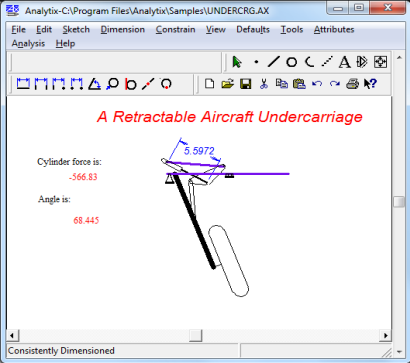Click the 'Angle is:' label
The image size is (410, 363).
(x=54, y=199)
